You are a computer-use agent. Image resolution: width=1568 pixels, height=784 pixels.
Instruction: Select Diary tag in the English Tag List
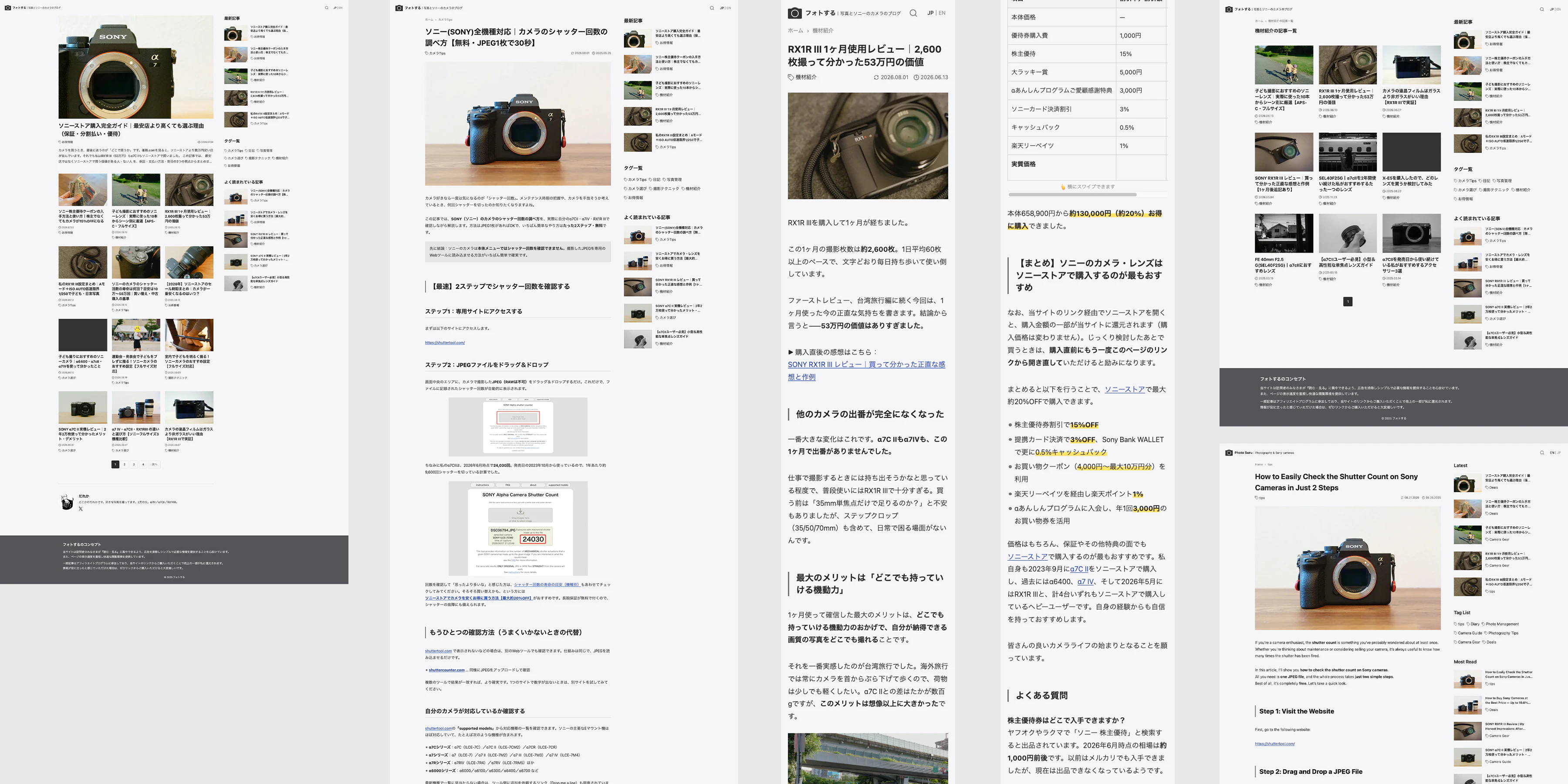(1473, 624)
